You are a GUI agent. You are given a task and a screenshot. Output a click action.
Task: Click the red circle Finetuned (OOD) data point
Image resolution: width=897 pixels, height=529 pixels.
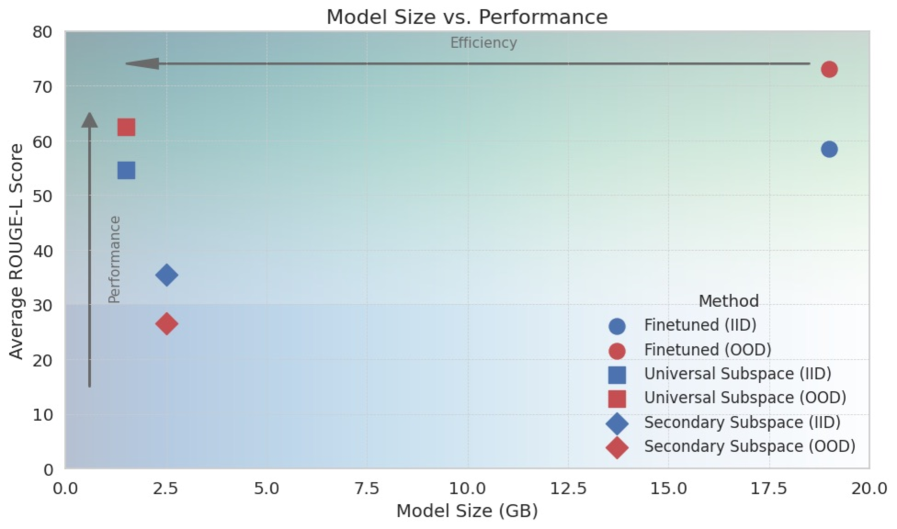(829, 69)
